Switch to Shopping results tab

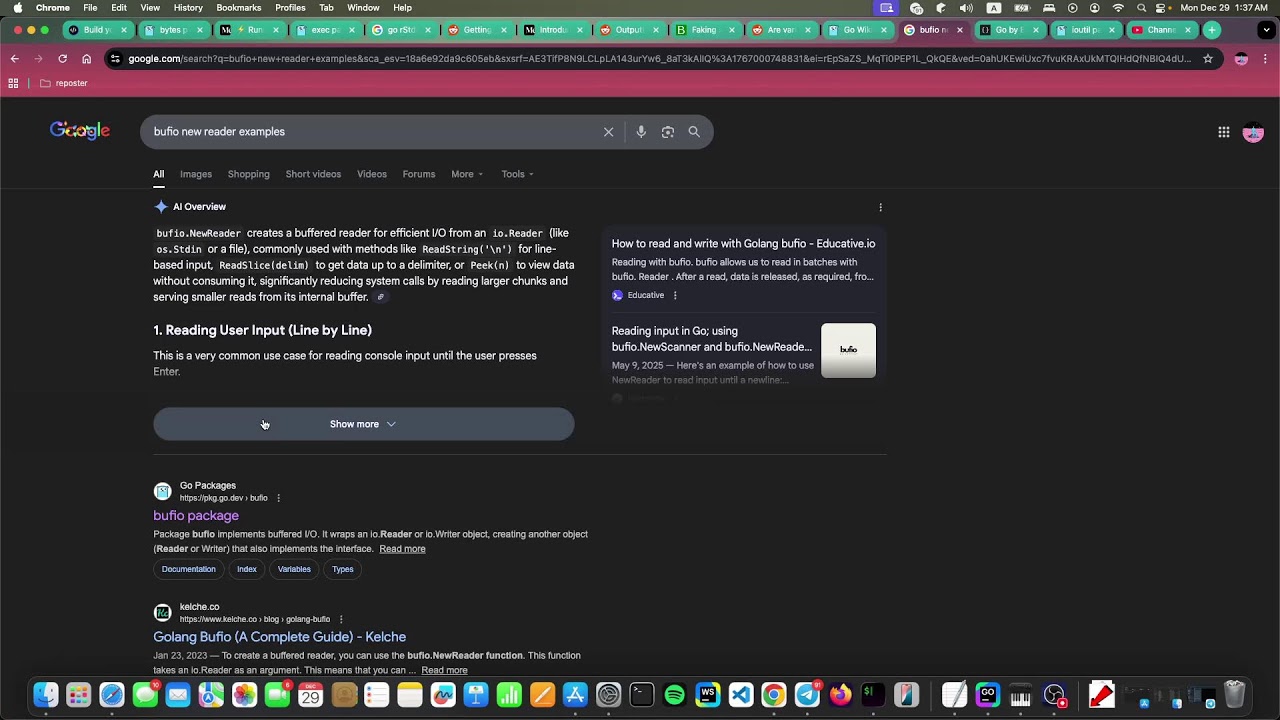pyautogui.click(x=249, y=174)
